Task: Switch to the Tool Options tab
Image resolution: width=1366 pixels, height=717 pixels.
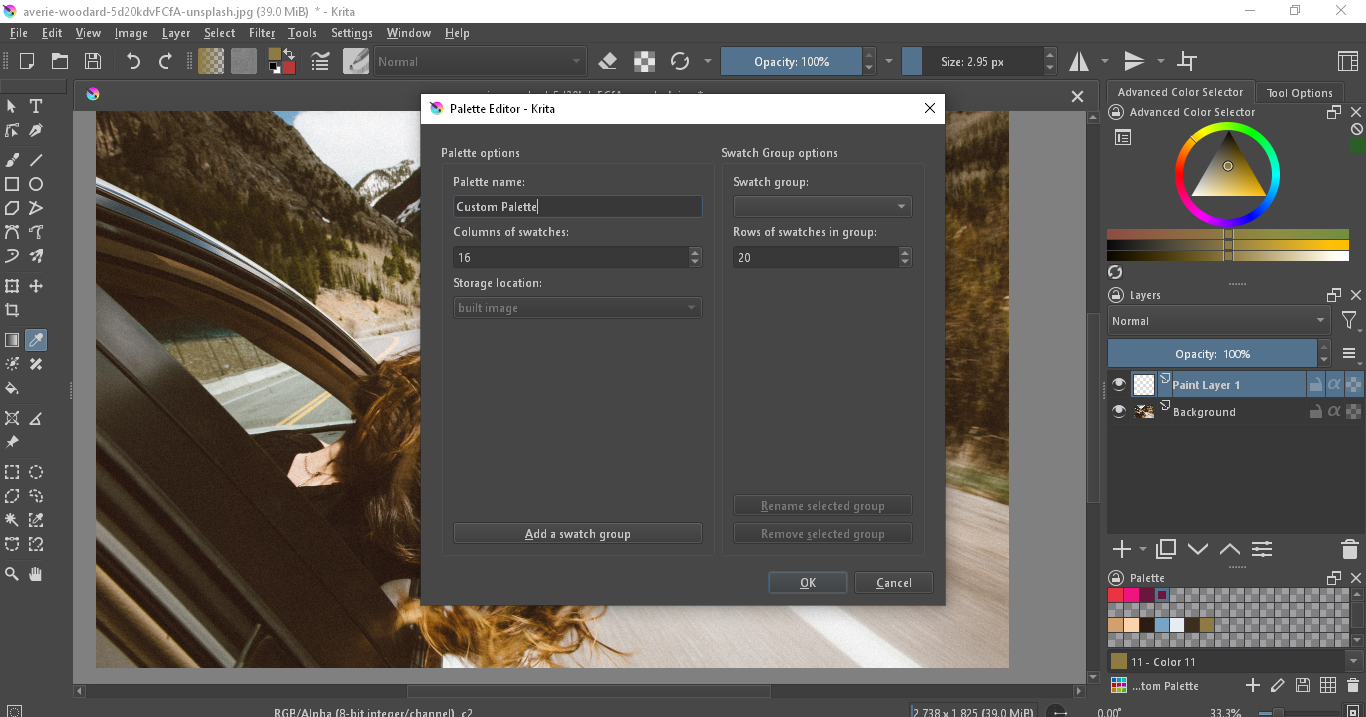Action: (1299, 93)
